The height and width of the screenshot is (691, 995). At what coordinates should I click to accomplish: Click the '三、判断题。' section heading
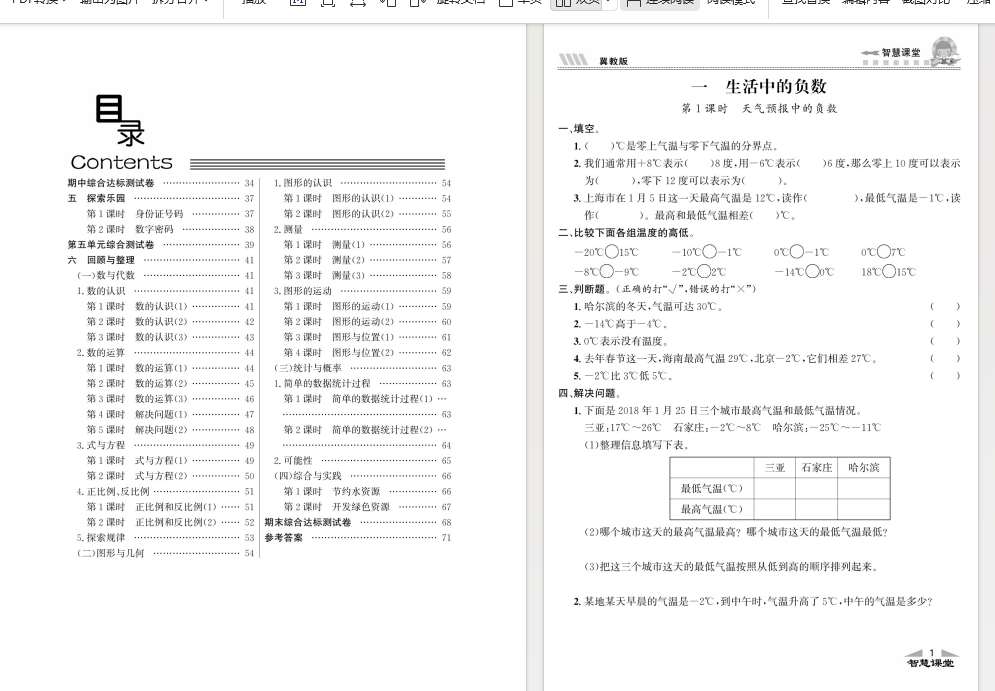click(x=585, y=289)
